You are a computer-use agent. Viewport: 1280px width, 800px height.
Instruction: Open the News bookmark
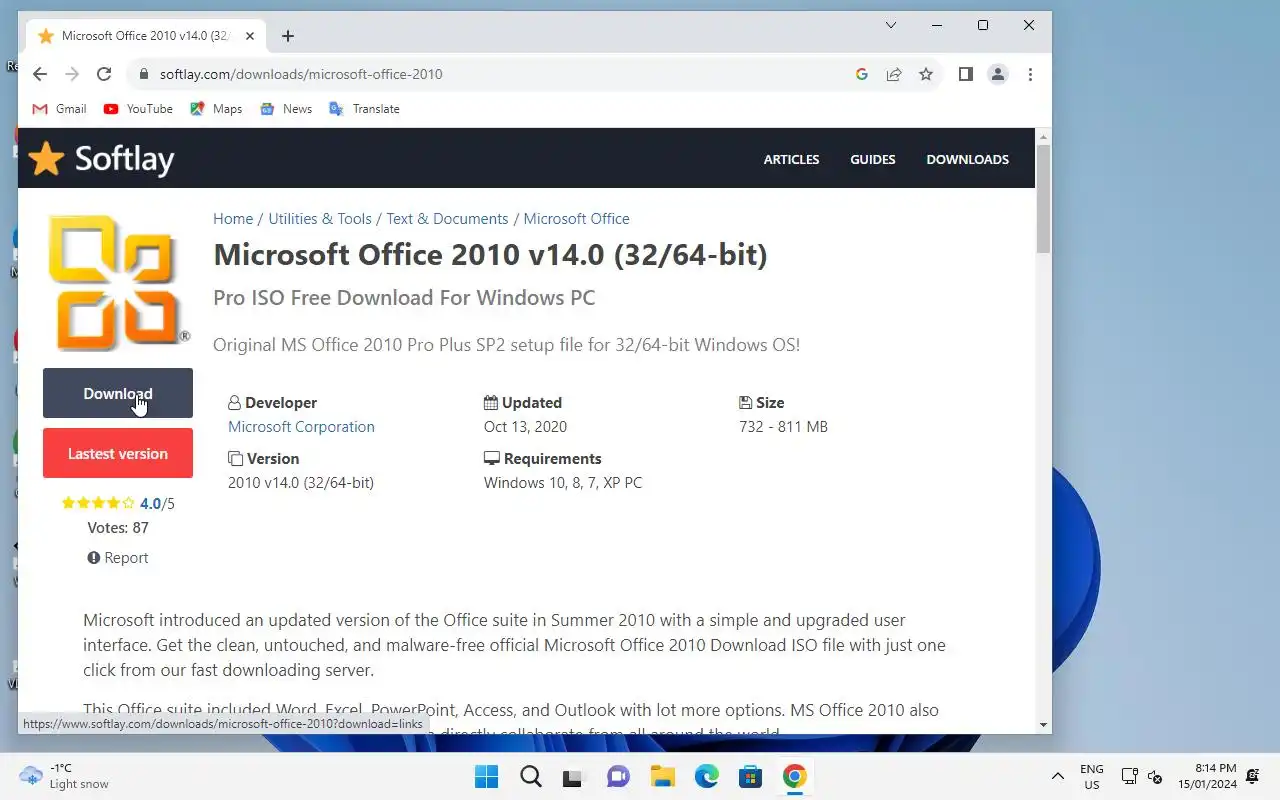pos(286,109)
